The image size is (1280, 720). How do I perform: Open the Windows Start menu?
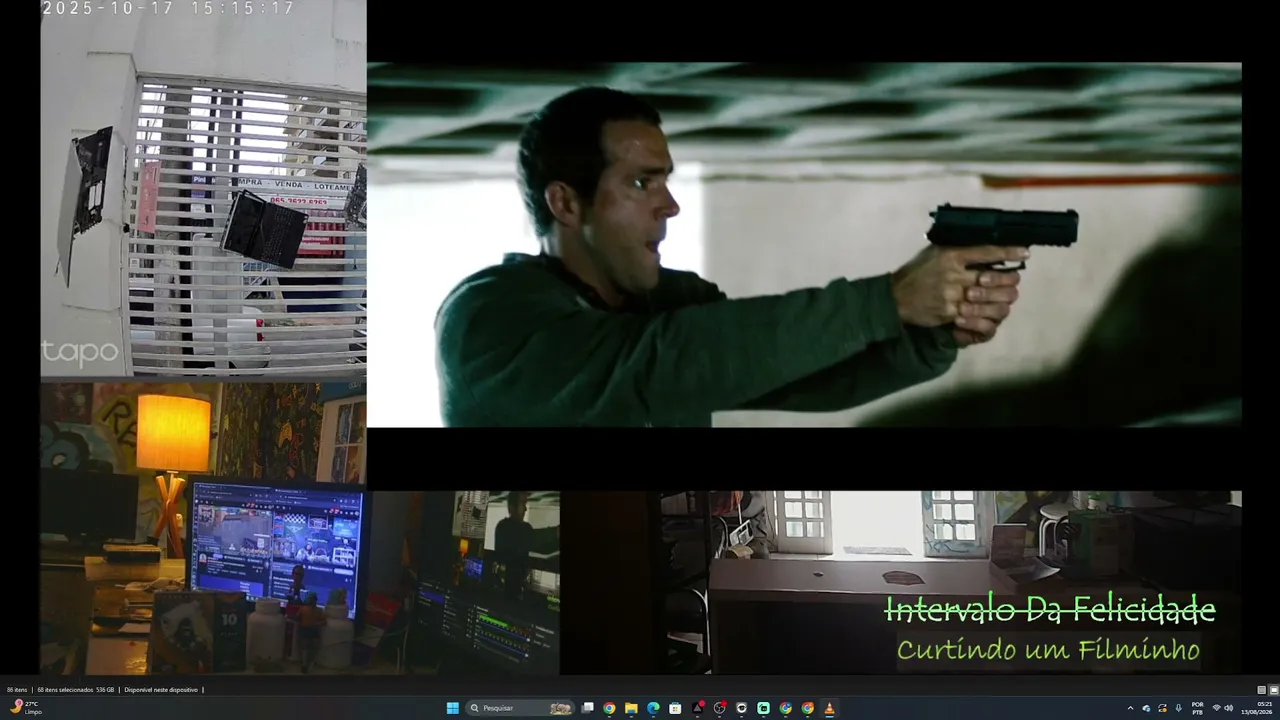point(452,708)
